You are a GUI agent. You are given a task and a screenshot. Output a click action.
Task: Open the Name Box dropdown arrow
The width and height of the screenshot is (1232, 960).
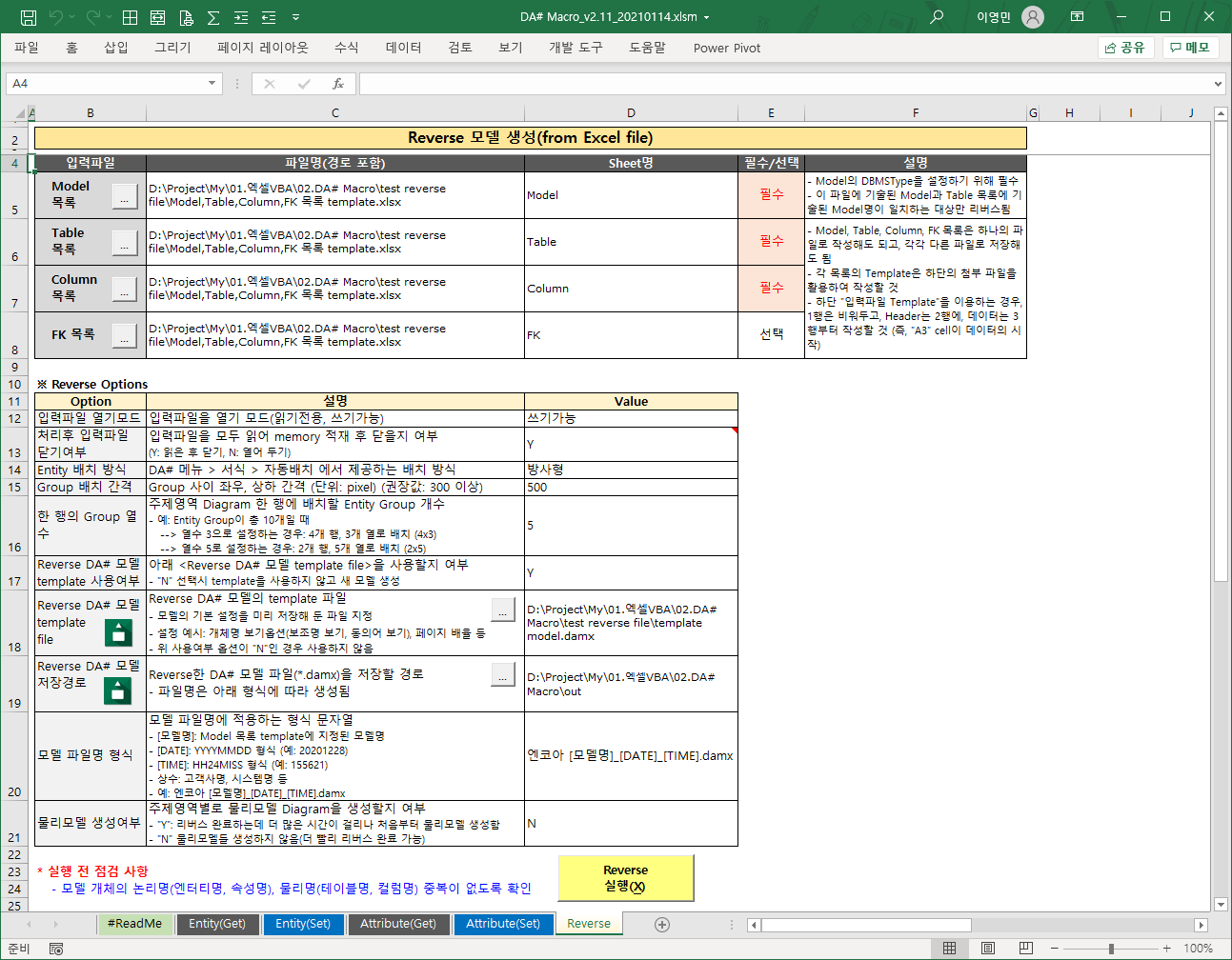(212, 84)
